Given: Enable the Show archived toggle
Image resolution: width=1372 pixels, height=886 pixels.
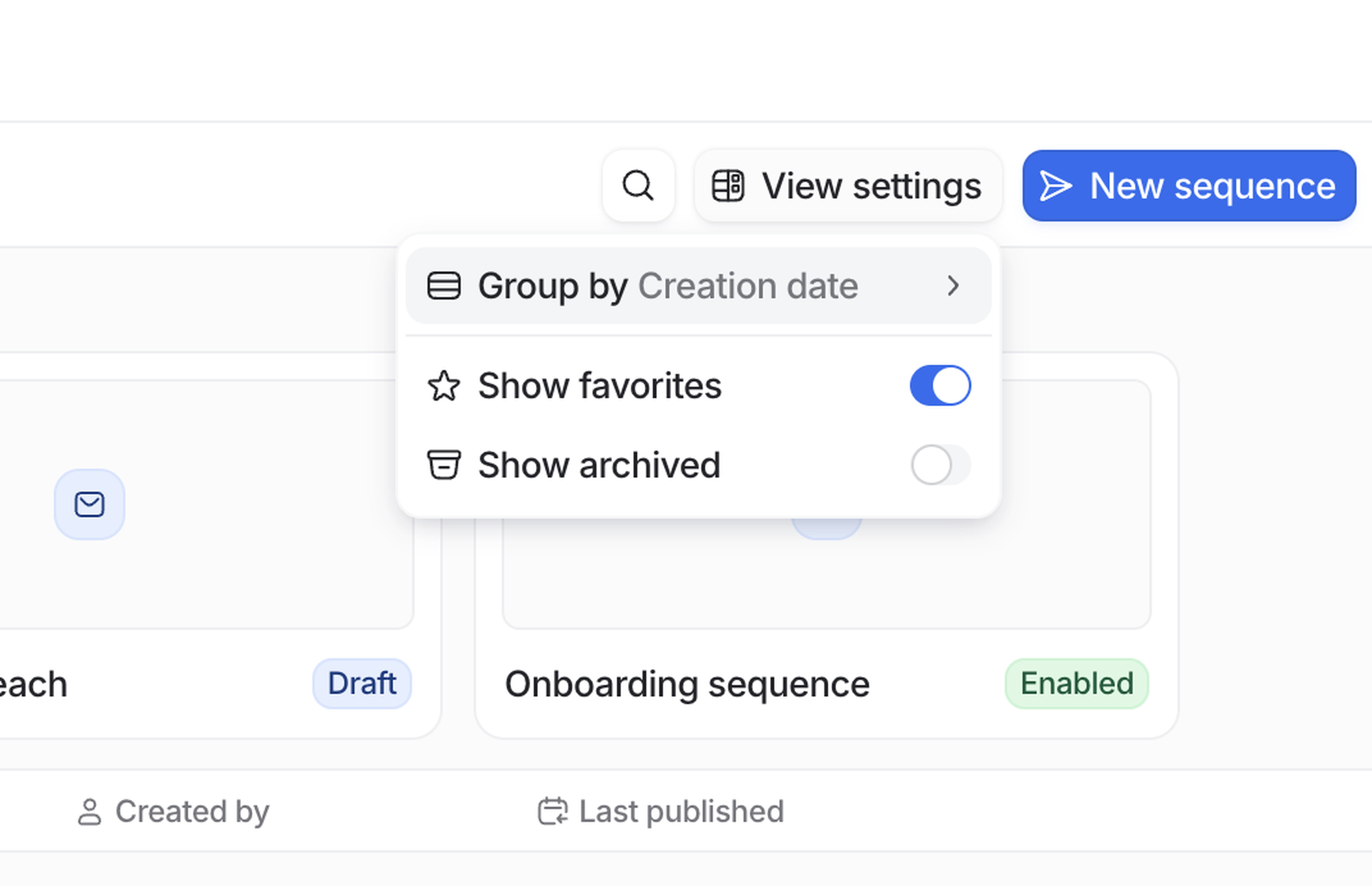Looking at the screenshot, I should coord(940,464).
